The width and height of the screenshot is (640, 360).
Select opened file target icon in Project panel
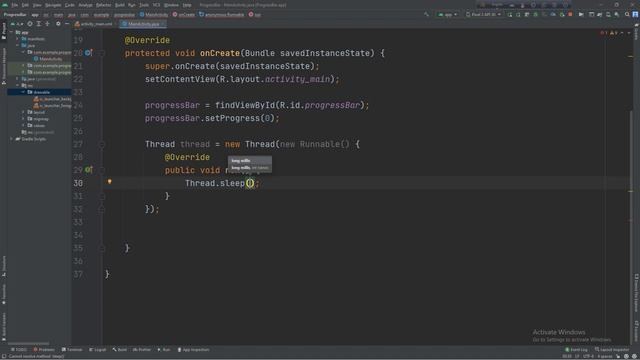point(30,24)
